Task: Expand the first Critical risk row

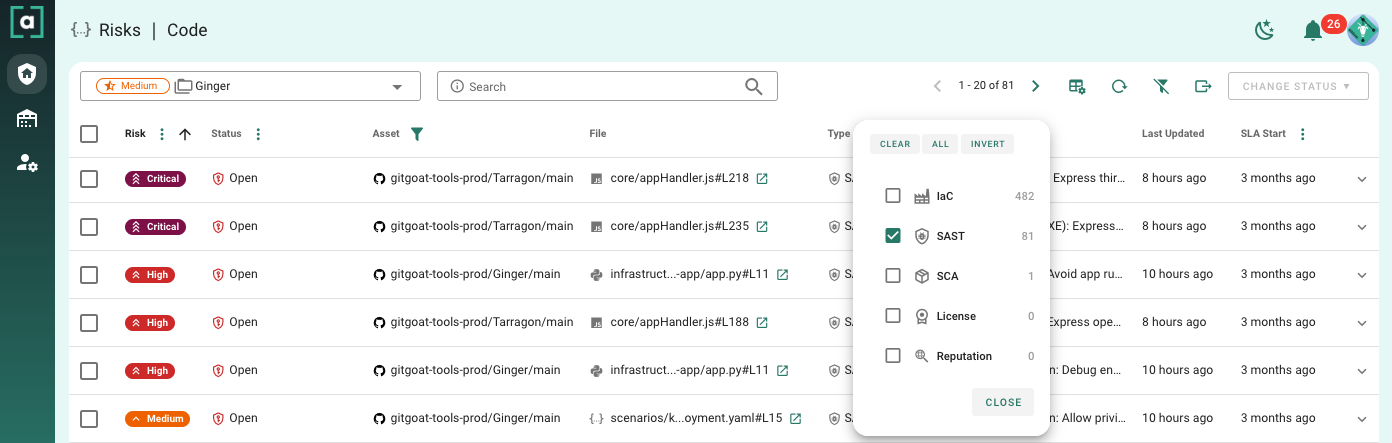Action: click(1361, 179)
